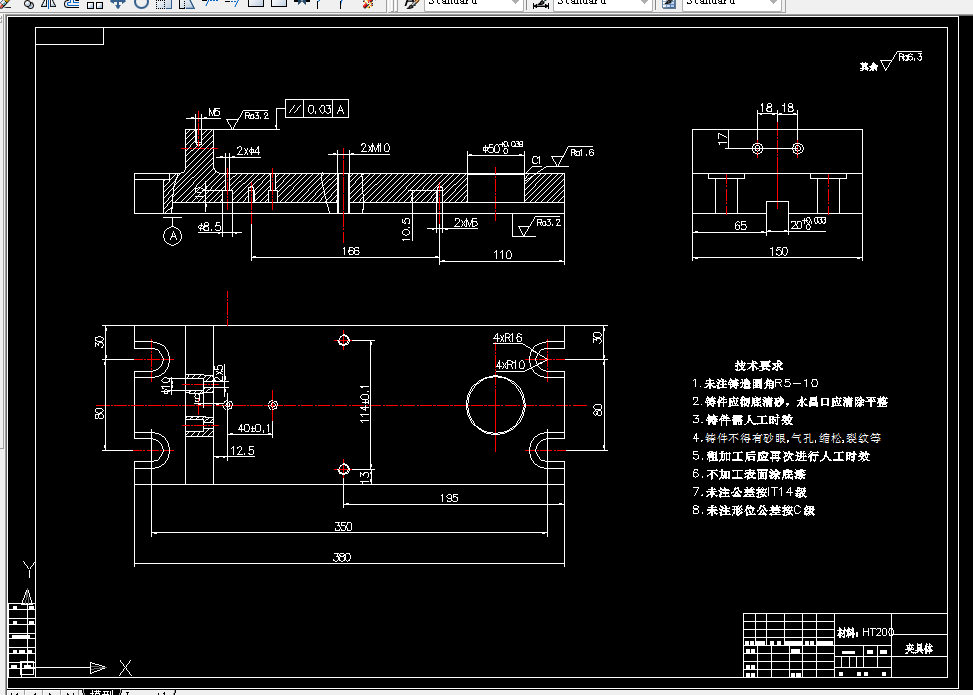Select the 2xM10 thread callout
973x695 pixels.
click(x=375, y=148)
